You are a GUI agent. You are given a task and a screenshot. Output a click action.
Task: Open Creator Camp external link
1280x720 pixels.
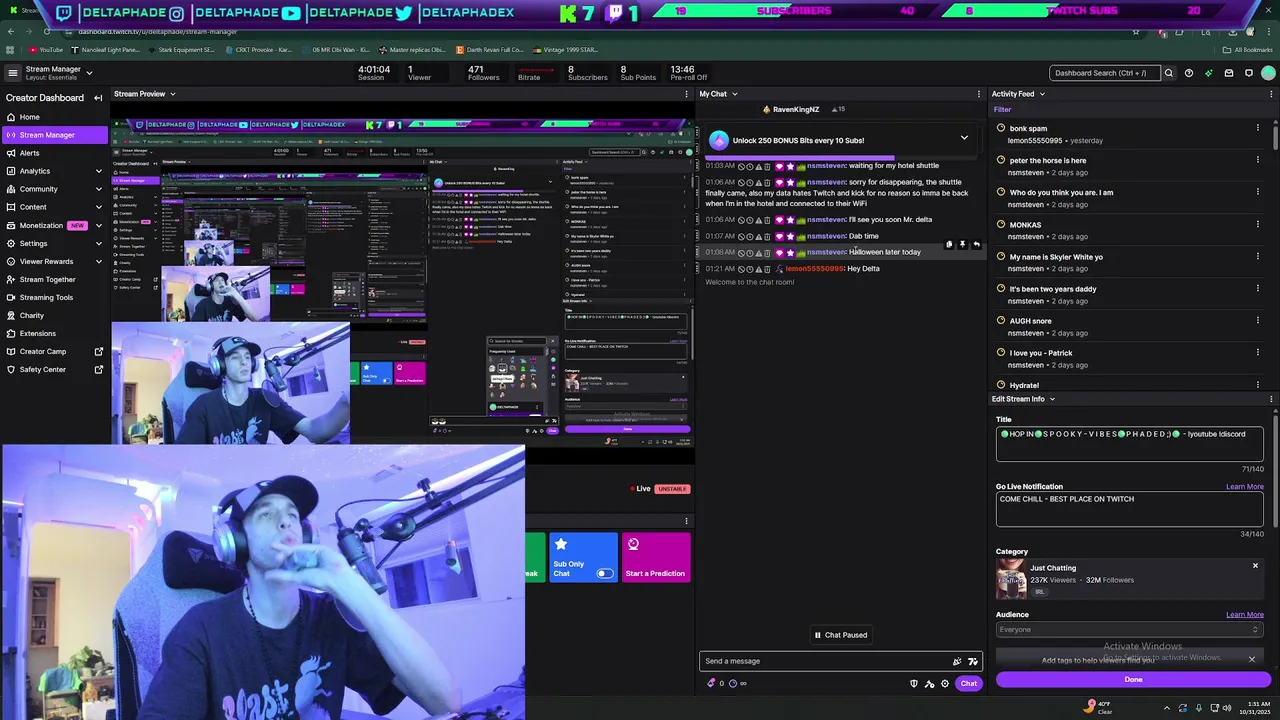click(99, 351)
